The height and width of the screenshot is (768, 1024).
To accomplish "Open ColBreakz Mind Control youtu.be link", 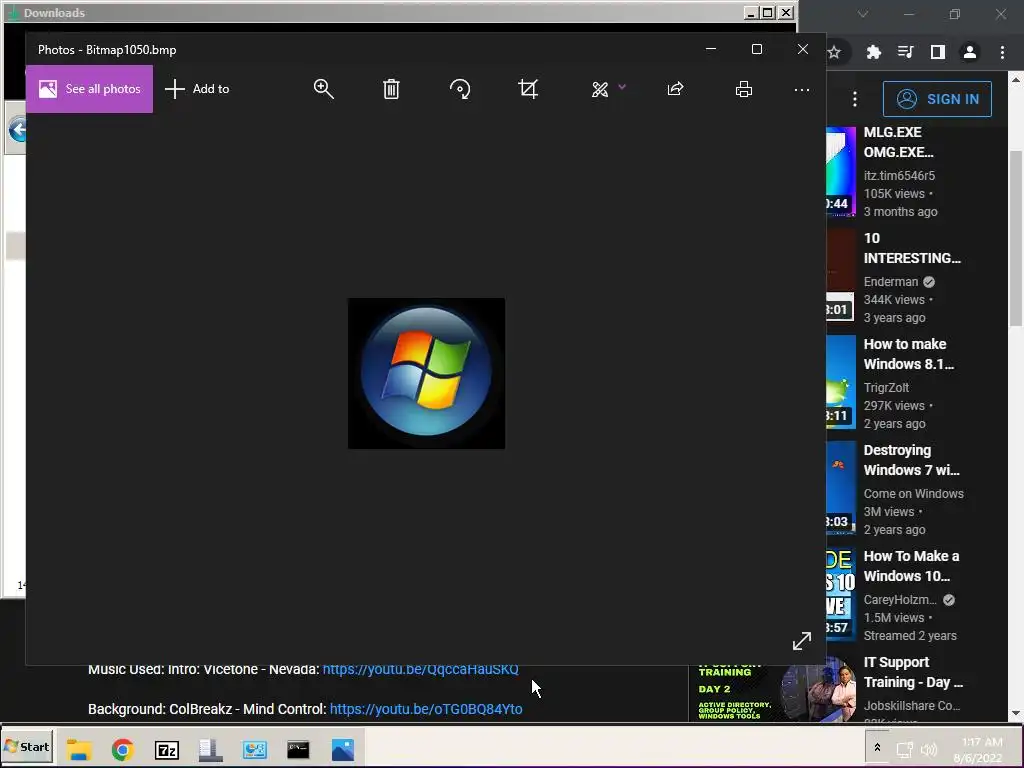I will 426,709.
